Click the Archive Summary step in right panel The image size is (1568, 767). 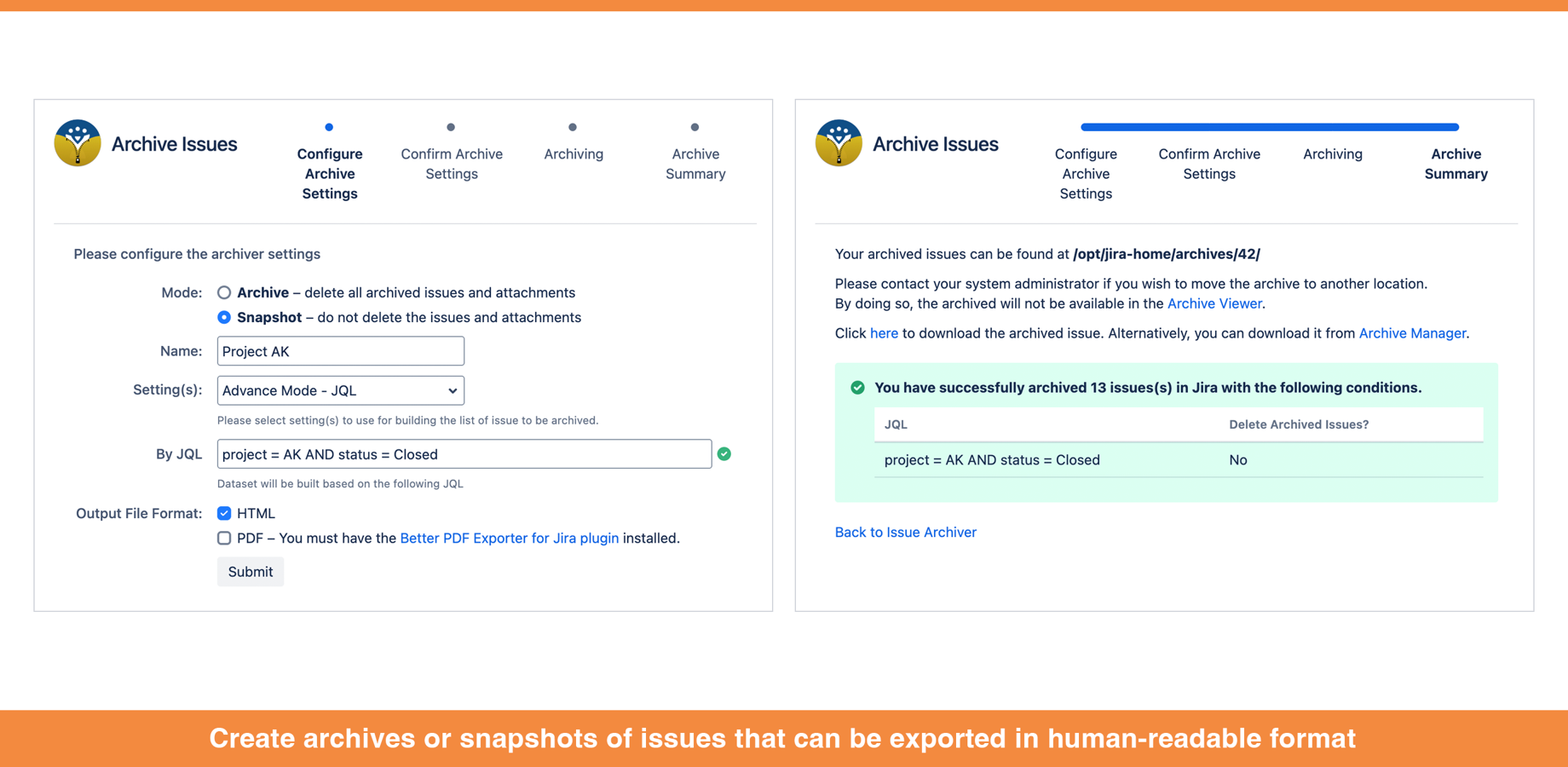(1456, 164)
